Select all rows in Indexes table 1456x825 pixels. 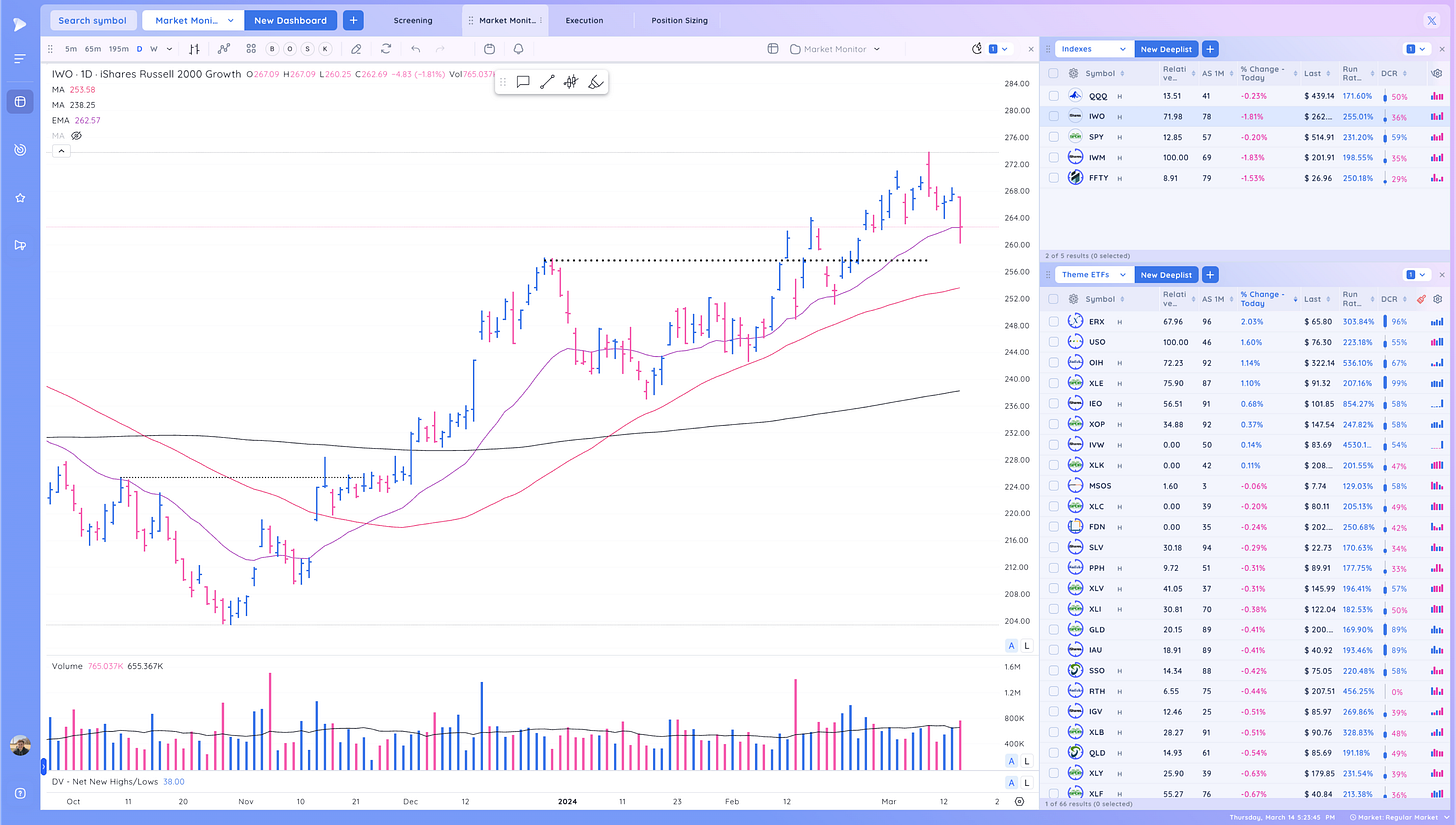(1053, 73)
